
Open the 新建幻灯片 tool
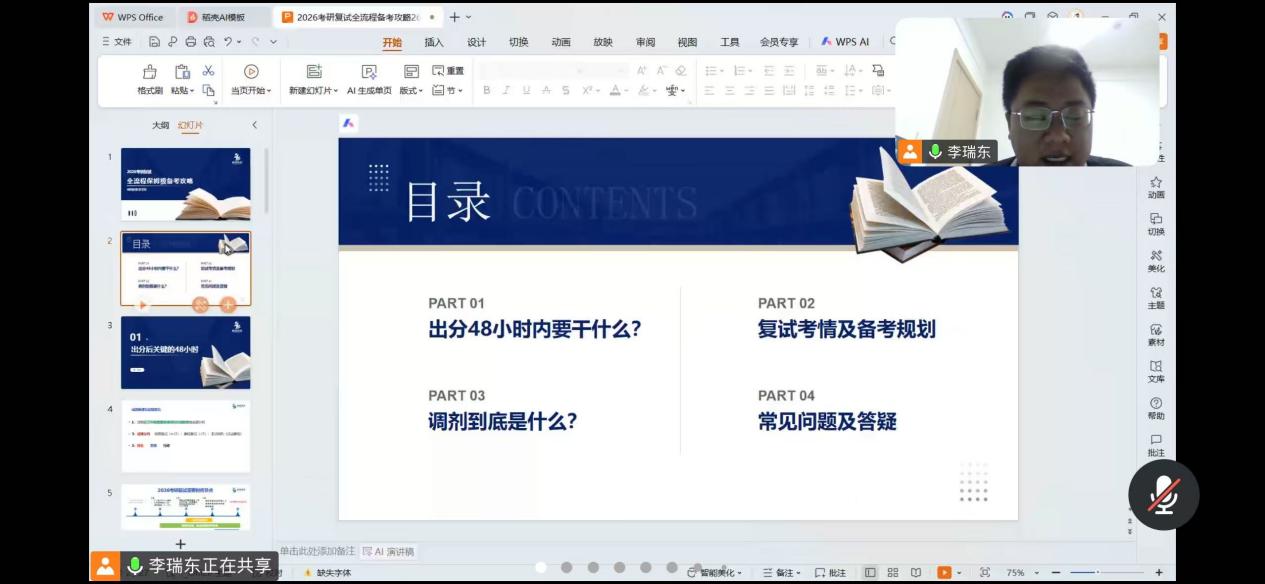pyautogui.click(x=313, y=79)
